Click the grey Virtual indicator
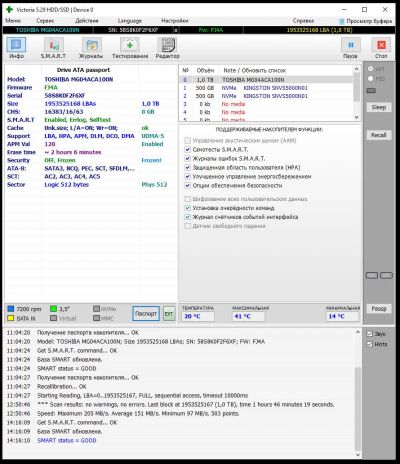The height and width of the screenshot is (464, 400). click(x=53, y=318)
